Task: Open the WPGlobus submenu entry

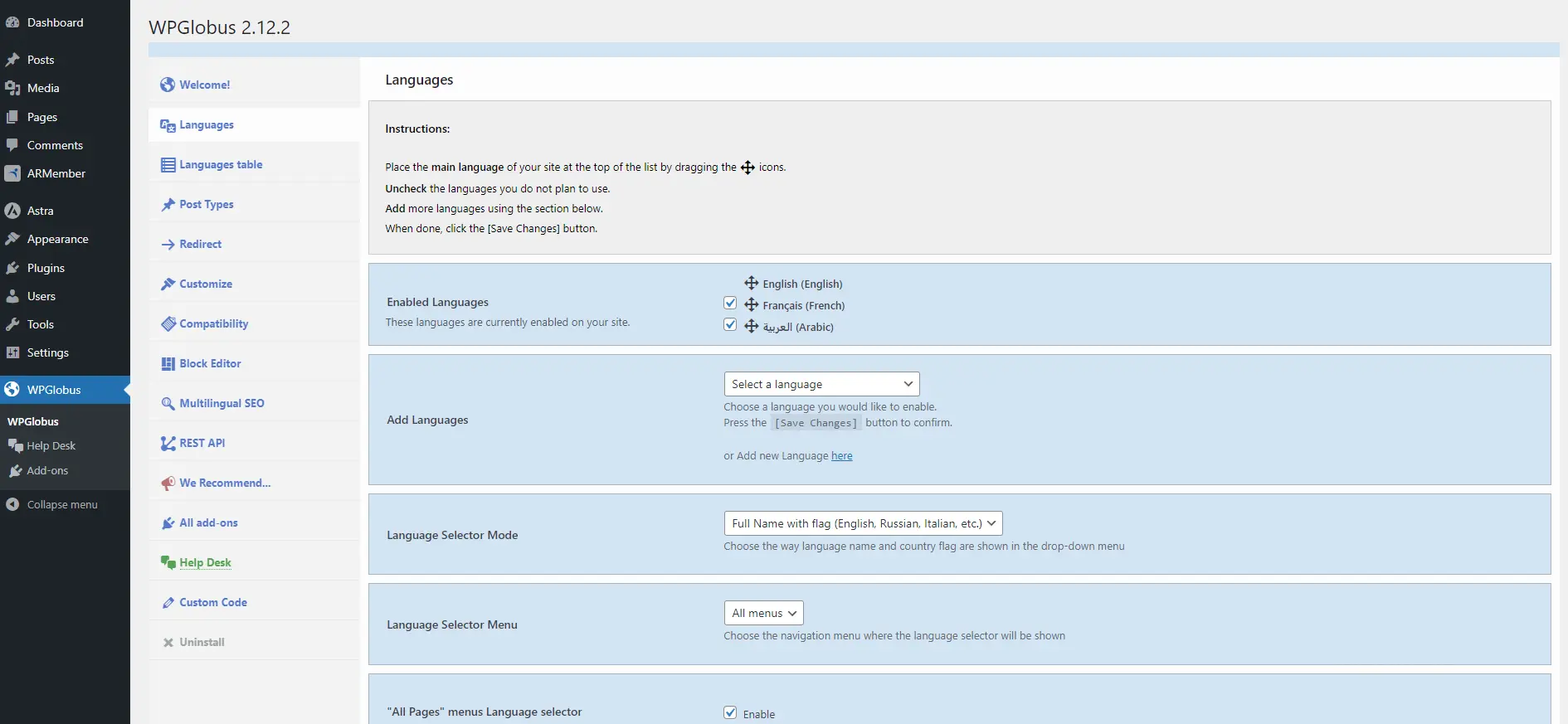Action: 33,421
